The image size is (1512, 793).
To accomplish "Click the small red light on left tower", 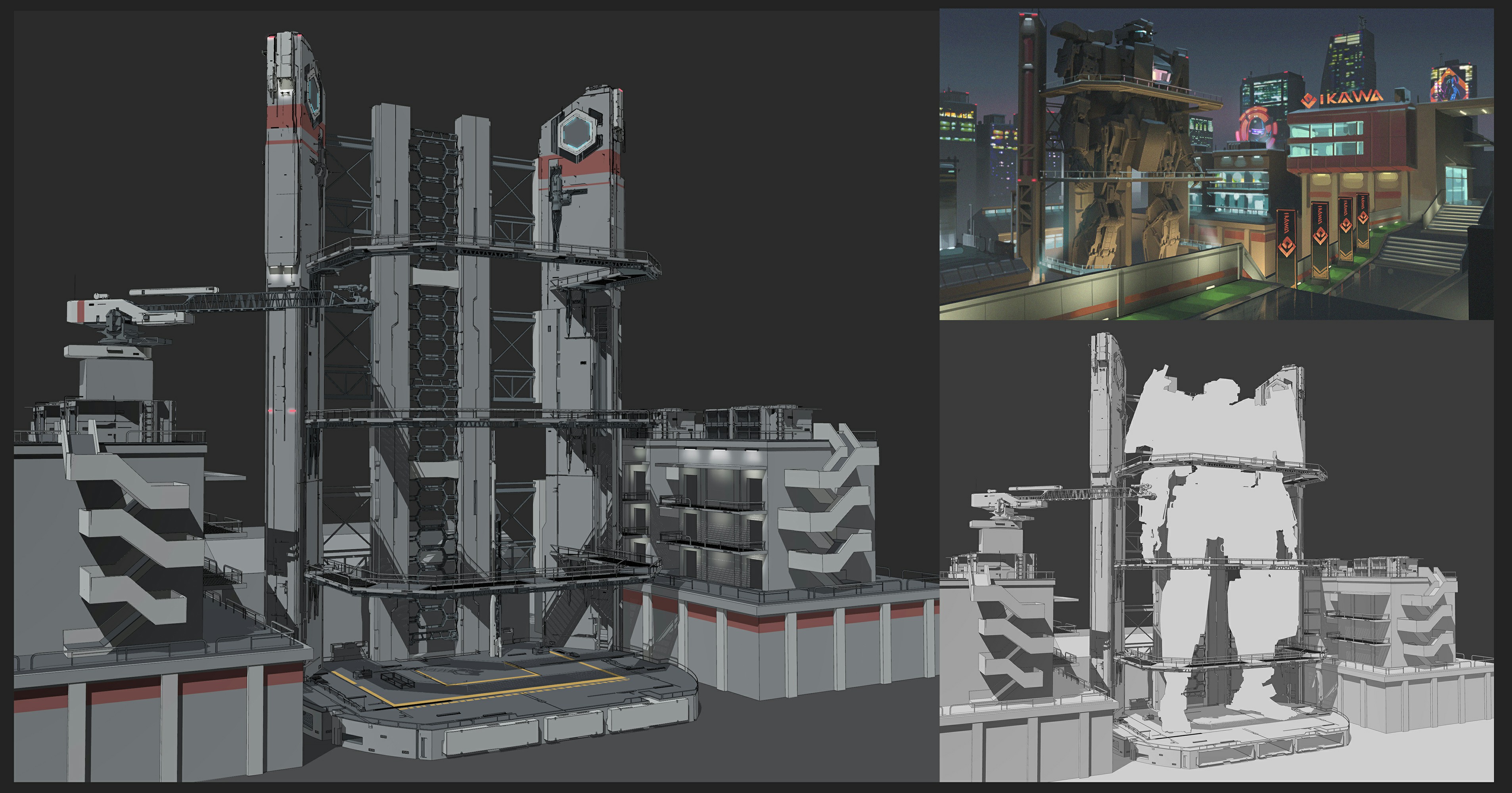I will pos(270,410).
